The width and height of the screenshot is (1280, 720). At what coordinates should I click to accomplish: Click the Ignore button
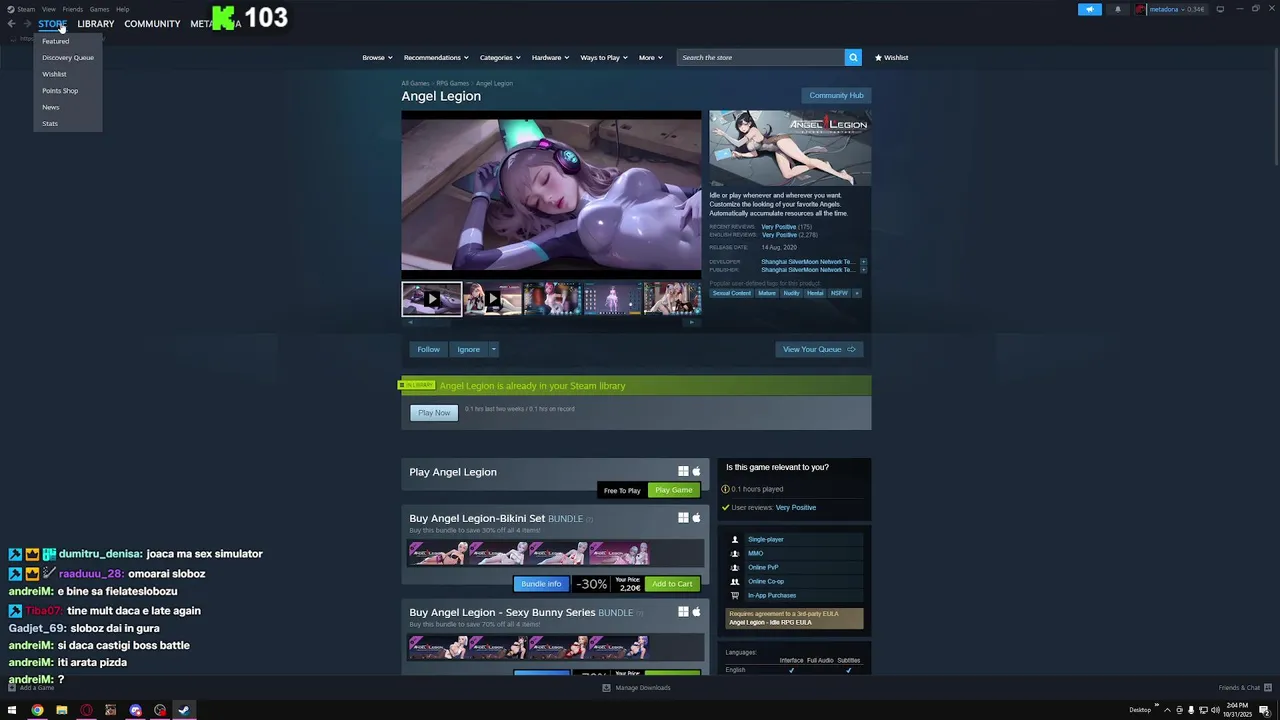point(468,349)
